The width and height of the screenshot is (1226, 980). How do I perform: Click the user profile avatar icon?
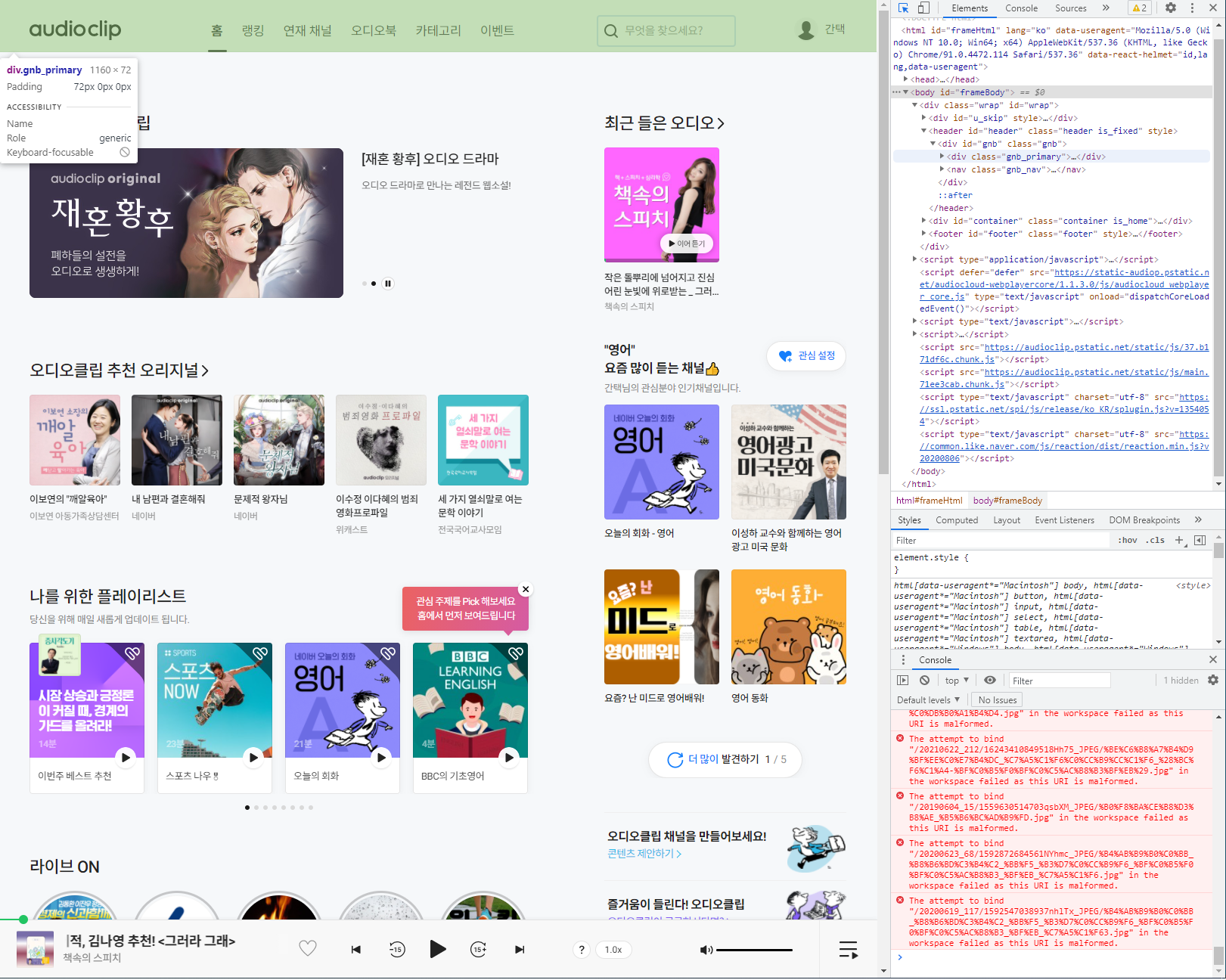click(x=806, y=30)
